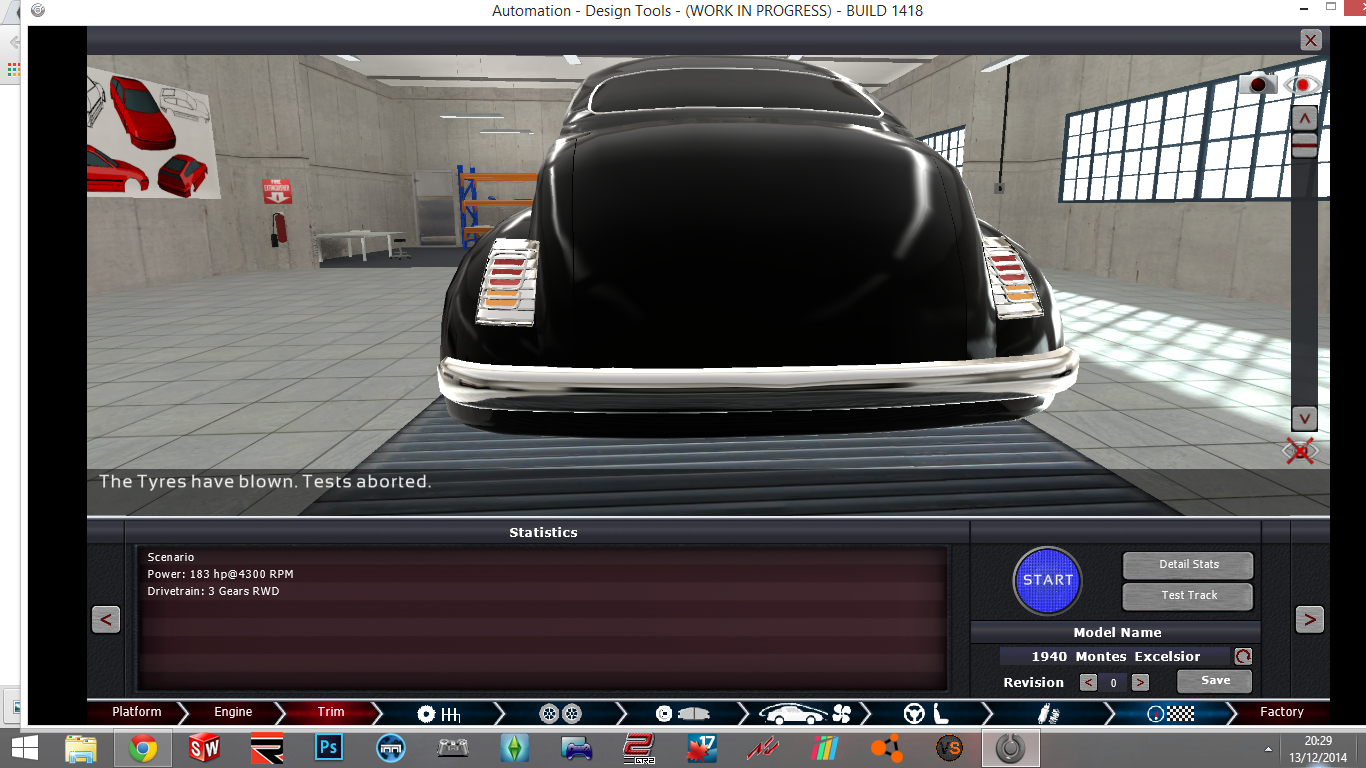
Task: Click the zoom slider up arrow
Action: pos(1304,118)
